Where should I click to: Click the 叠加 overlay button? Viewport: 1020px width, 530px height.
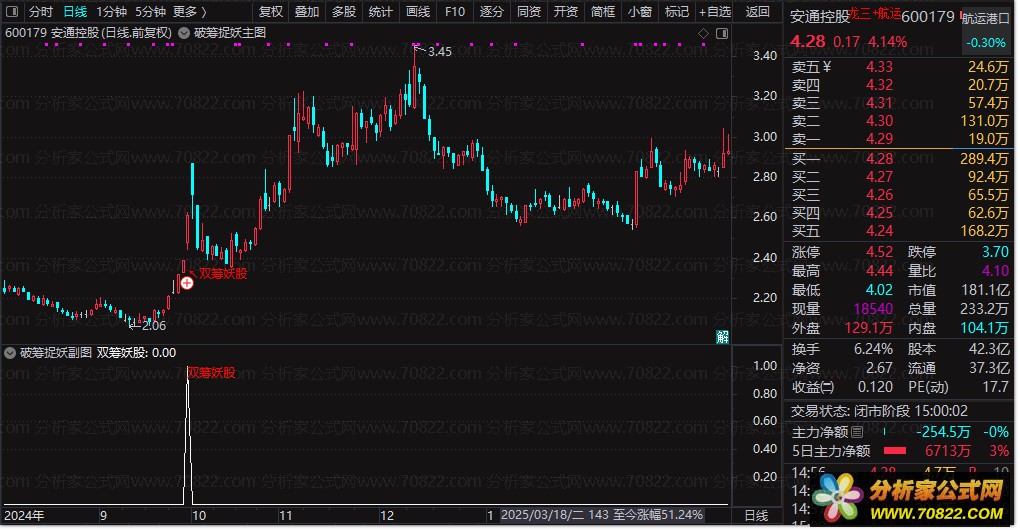307,12
